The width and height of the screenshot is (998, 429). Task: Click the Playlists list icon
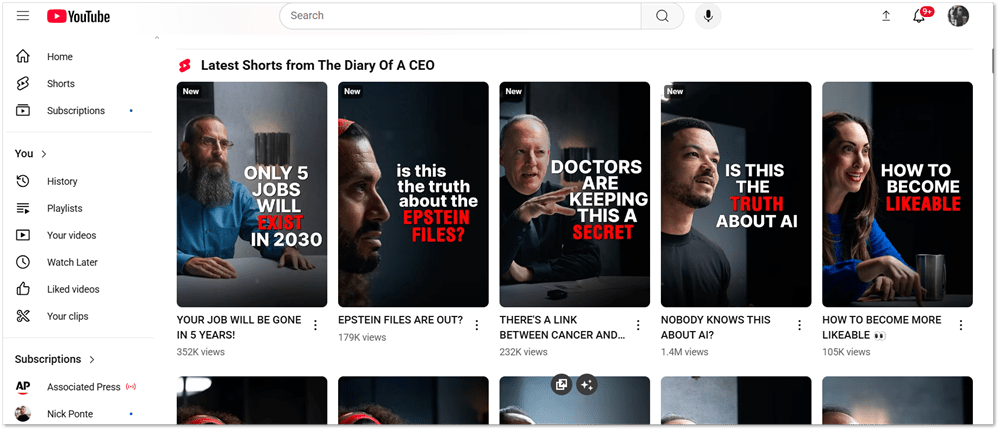coord(23,208)
